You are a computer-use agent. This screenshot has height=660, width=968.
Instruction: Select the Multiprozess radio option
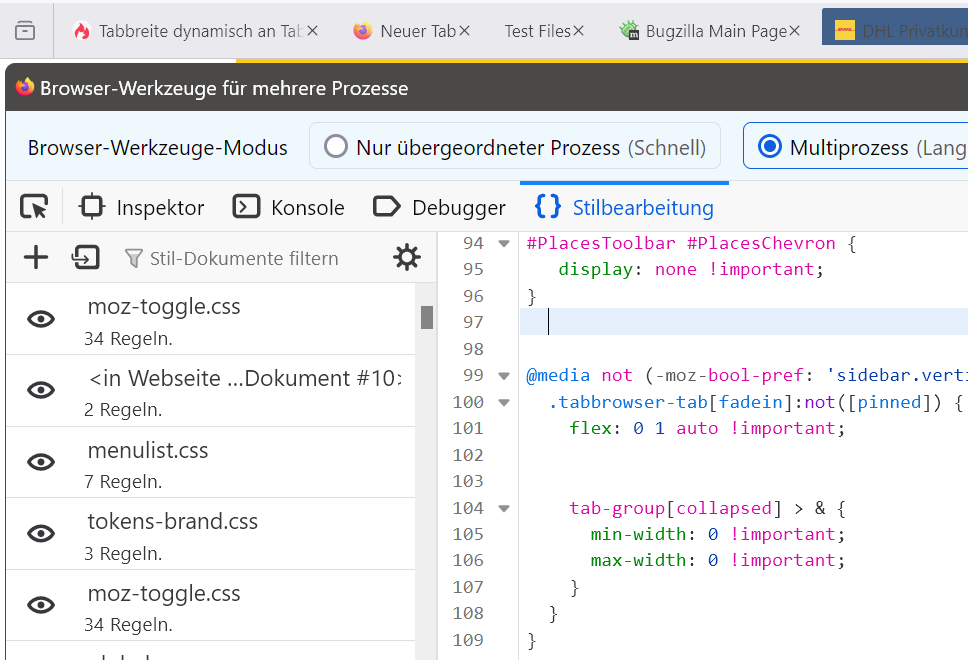tap(769, 148)
